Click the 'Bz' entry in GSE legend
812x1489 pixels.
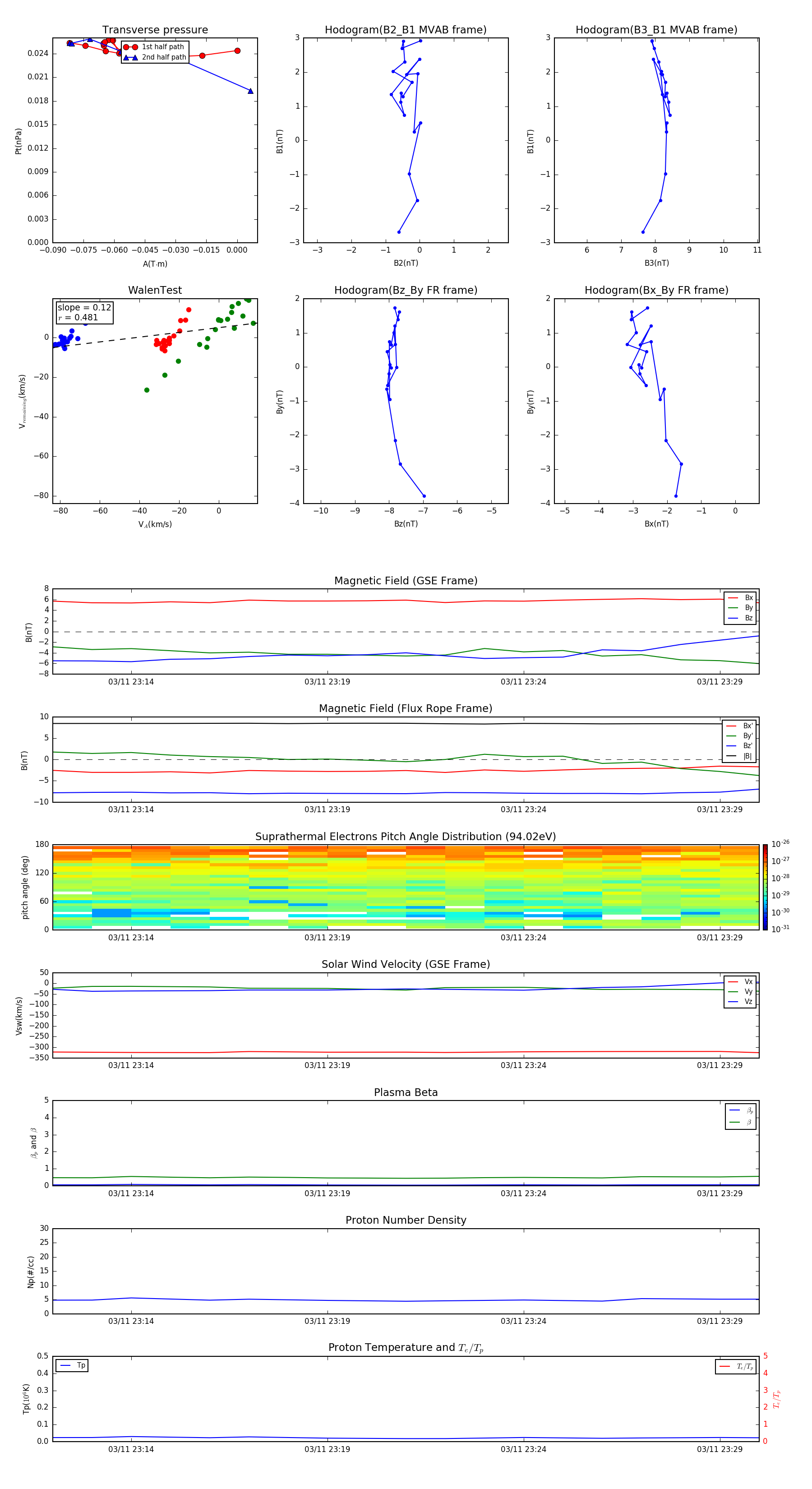click(740, 619)
